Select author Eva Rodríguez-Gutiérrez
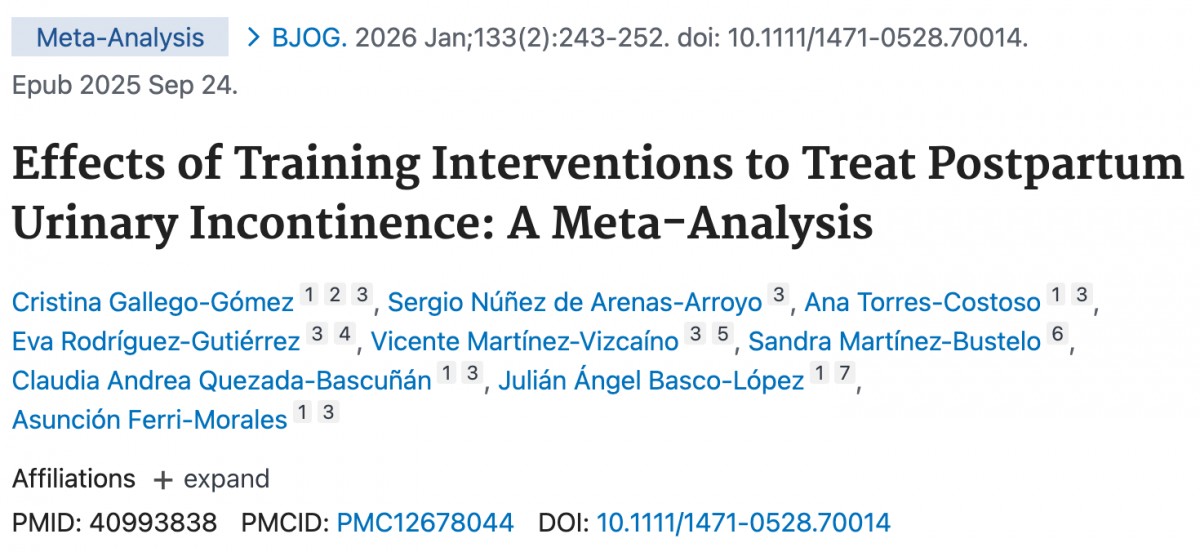1200x552 pixels. coord(156,341)
